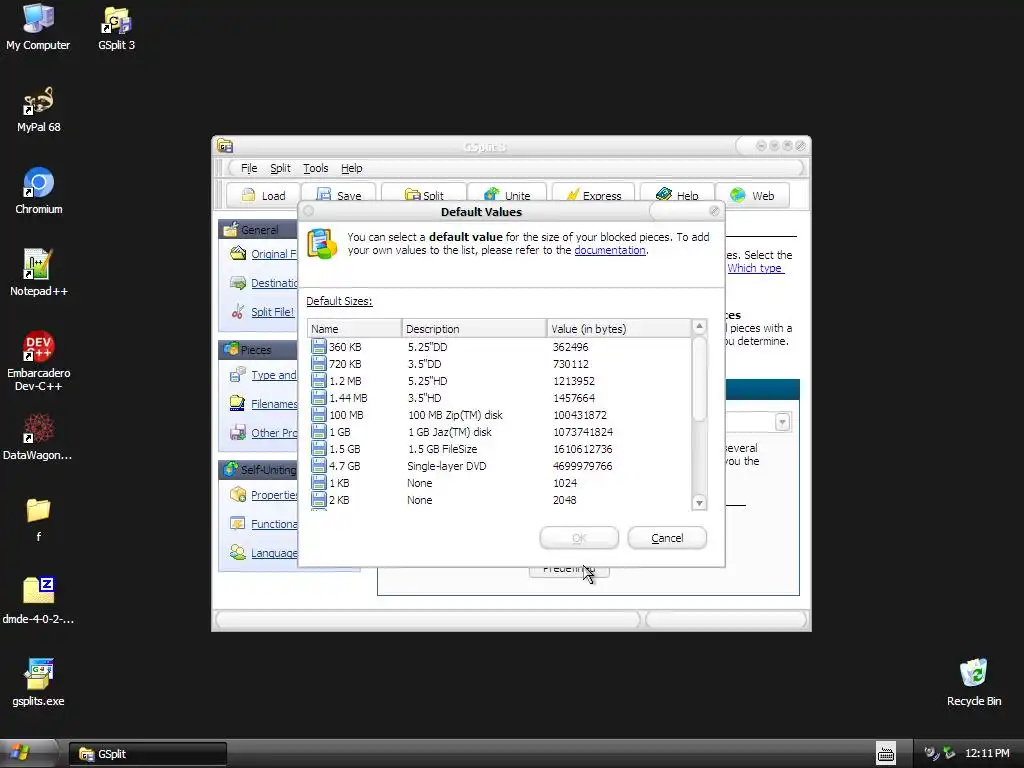Screen dimensions: 1024x768
Task: Launch the GSplit 3 desktop shortcut
Action: [x=116, y=27]
